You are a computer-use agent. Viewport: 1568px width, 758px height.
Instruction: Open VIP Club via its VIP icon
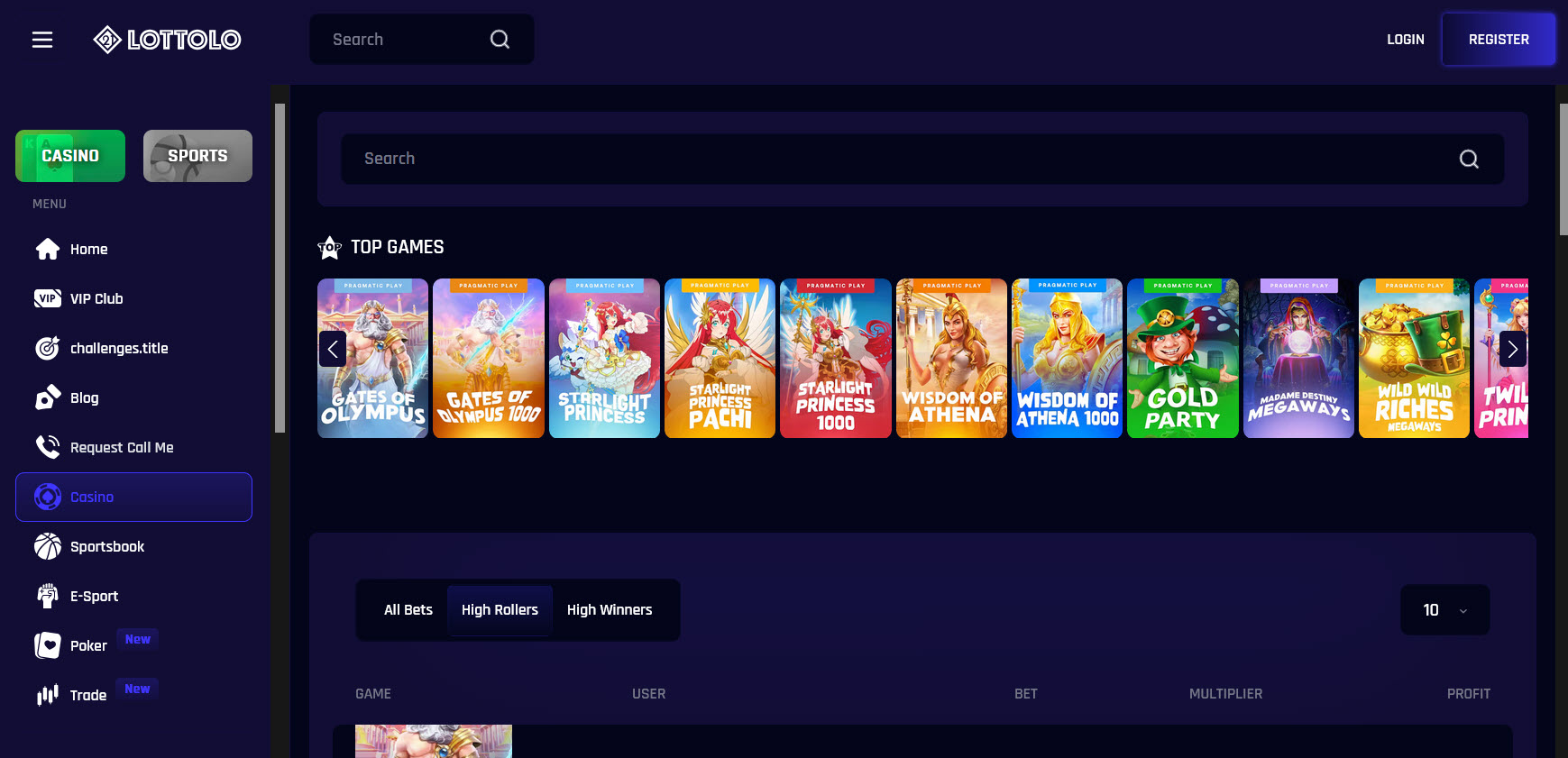tap(48, 299)
